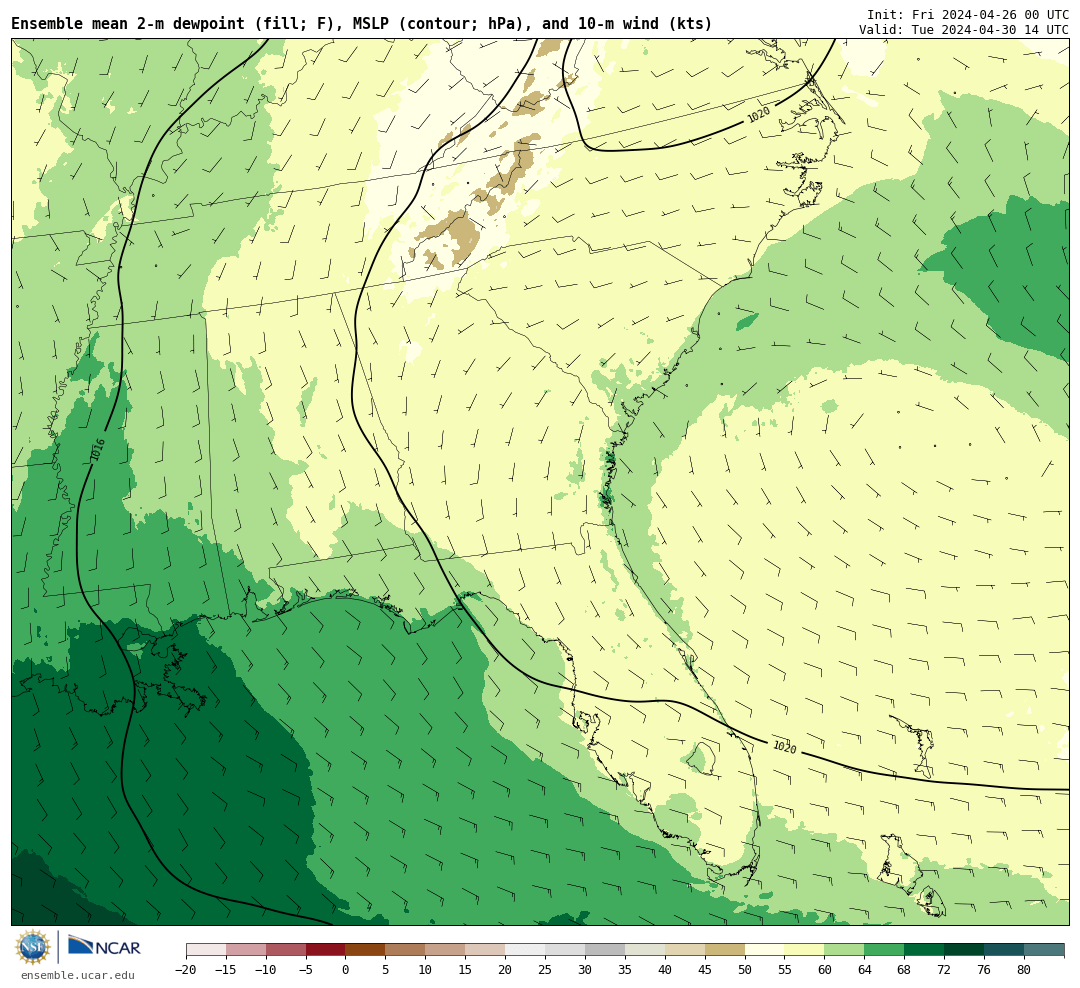Click the "72" colorbar tick label
Screen dimensions: 1080x988
[x=945, y=970]
